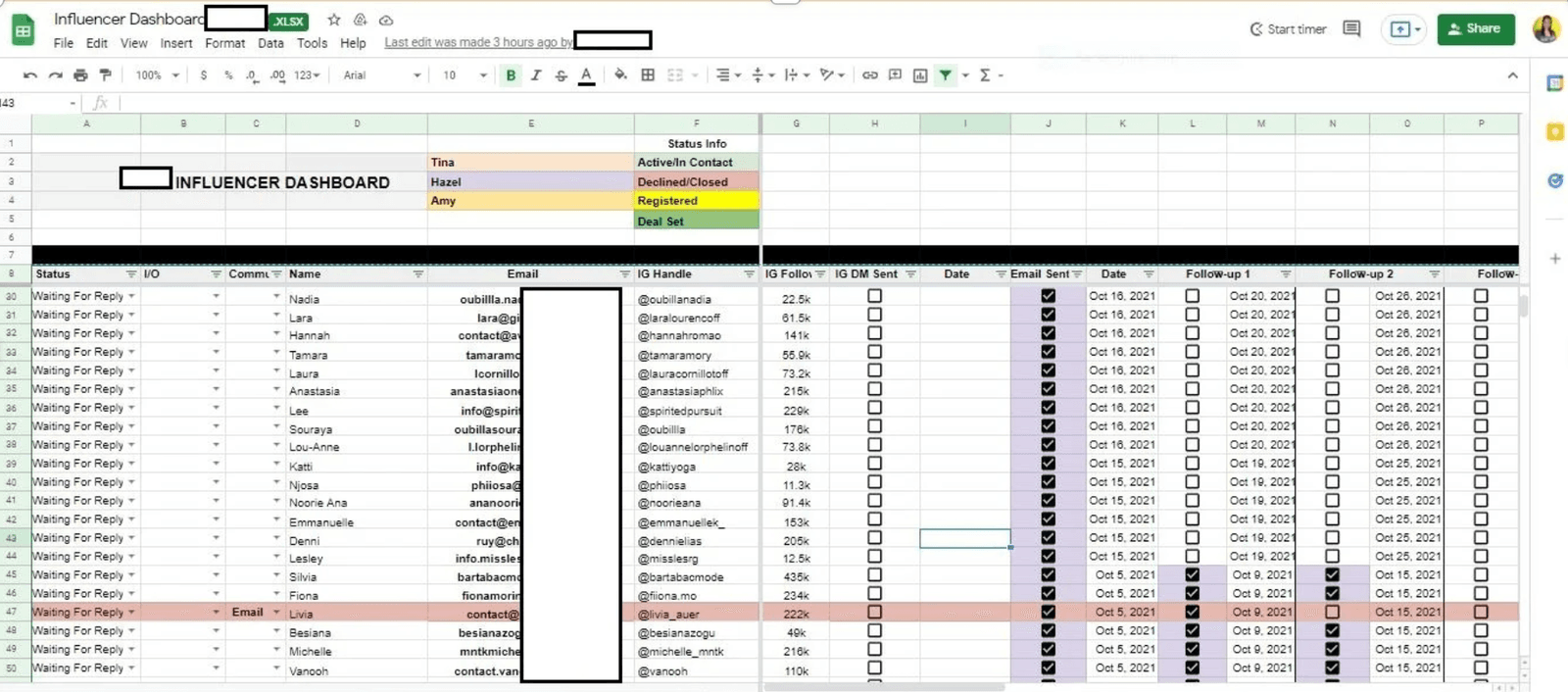Open IG Handle column filter button
This screenshot has height=692, width=1568.
(750, 274)
